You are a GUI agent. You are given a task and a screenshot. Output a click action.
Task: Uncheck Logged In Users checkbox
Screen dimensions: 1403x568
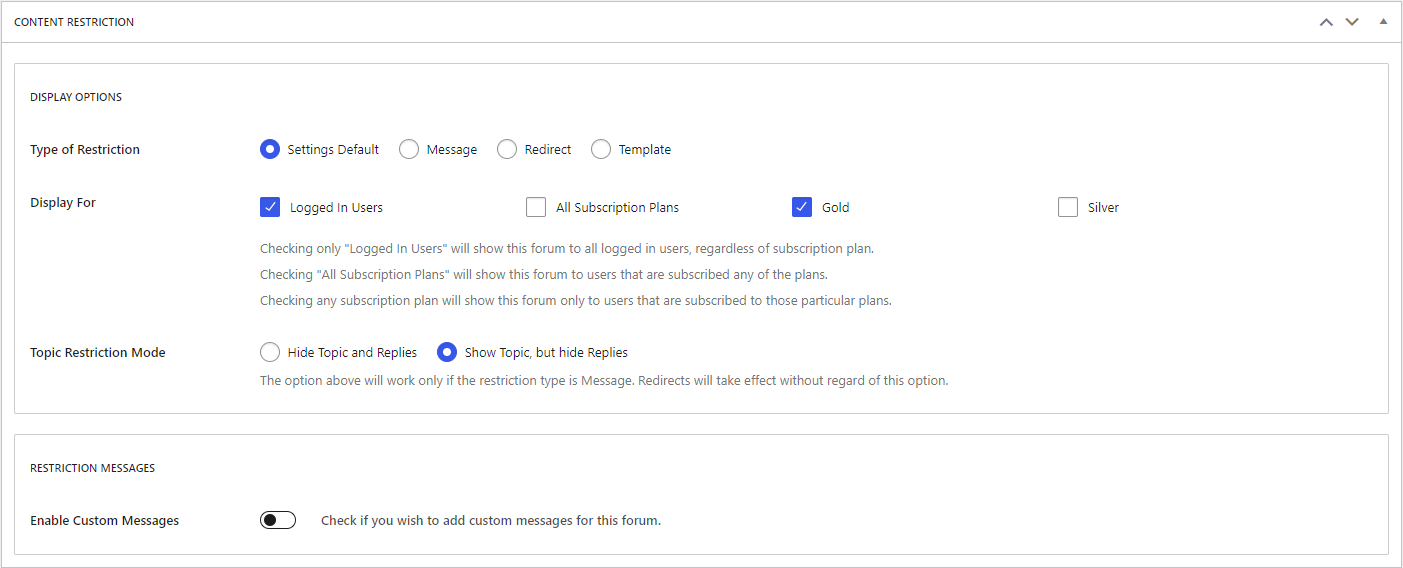[269, 207]
